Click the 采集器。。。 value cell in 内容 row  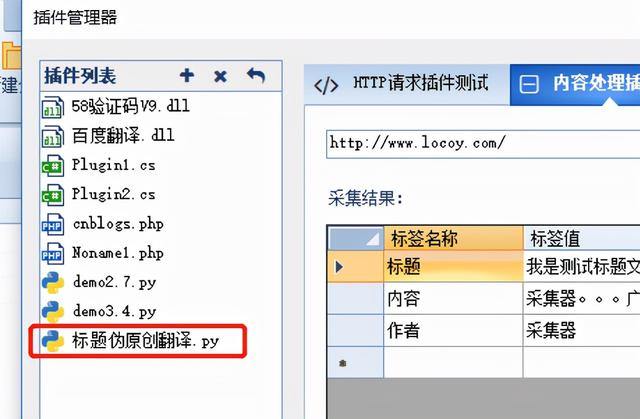click(x=582, y=299)
